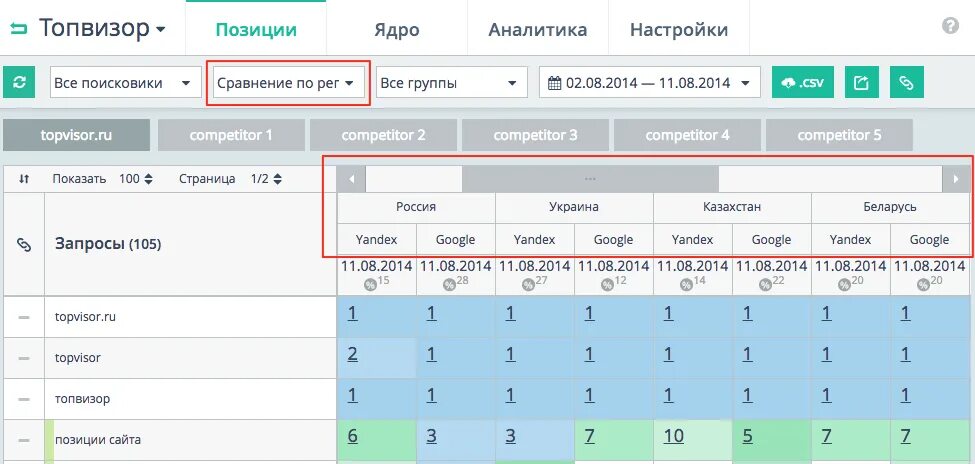Open position 6 for позиции сайта Россия Yandex
This screenshot has width=975, height=464.
click(353, 437)
